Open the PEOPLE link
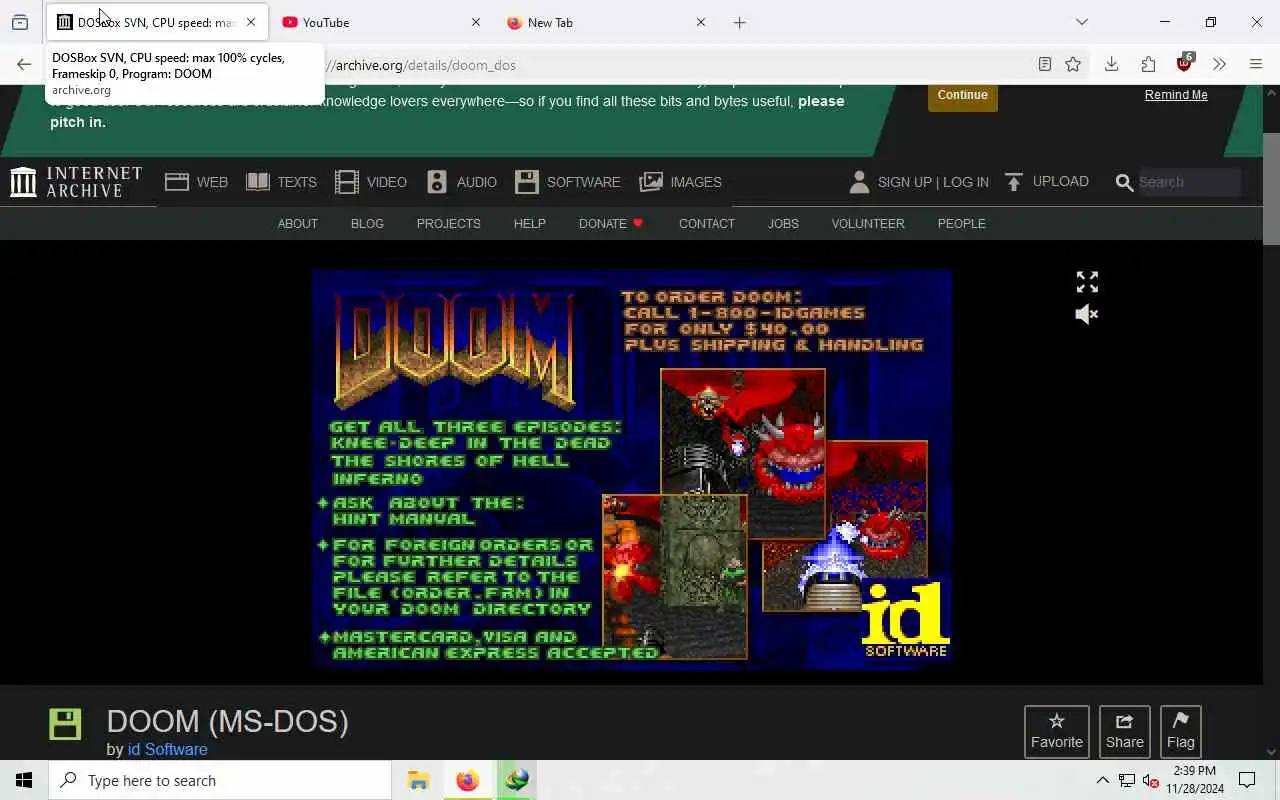The image size is (1280, 800). [962, 223]
